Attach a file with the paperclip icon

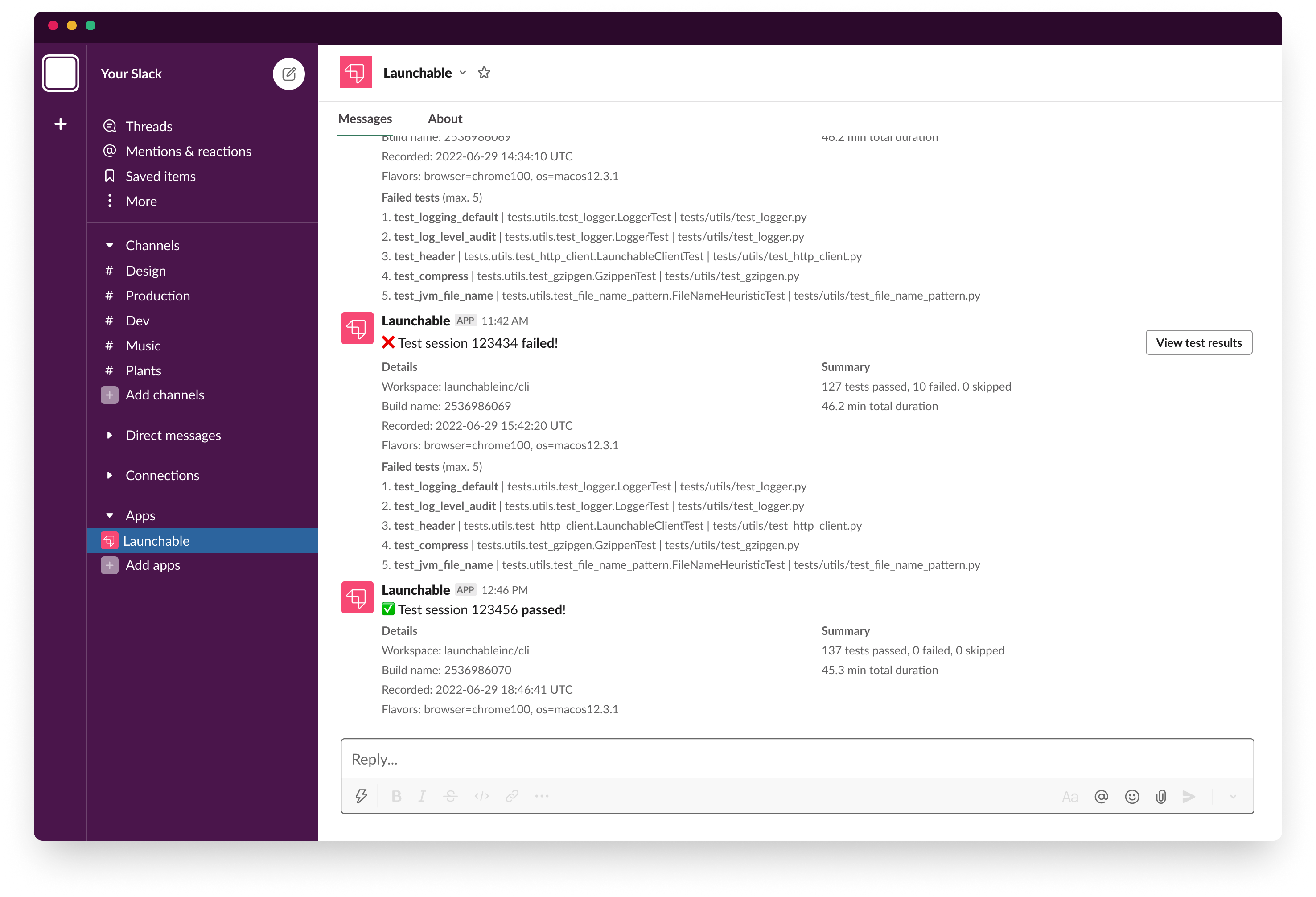(x=1160, y=796)
